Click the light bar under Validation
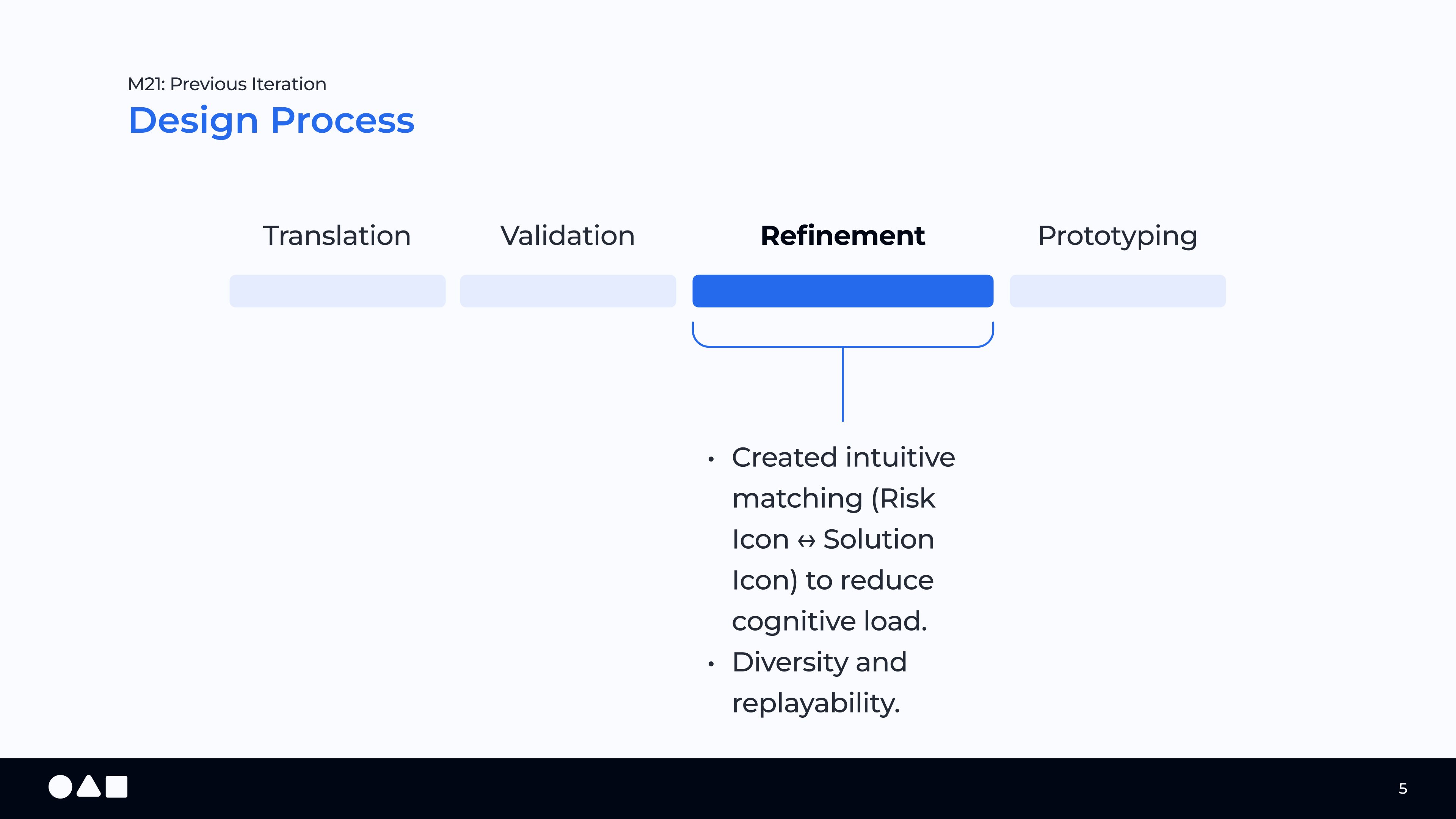Viewport: 1456px width, 819px height. 568,291
